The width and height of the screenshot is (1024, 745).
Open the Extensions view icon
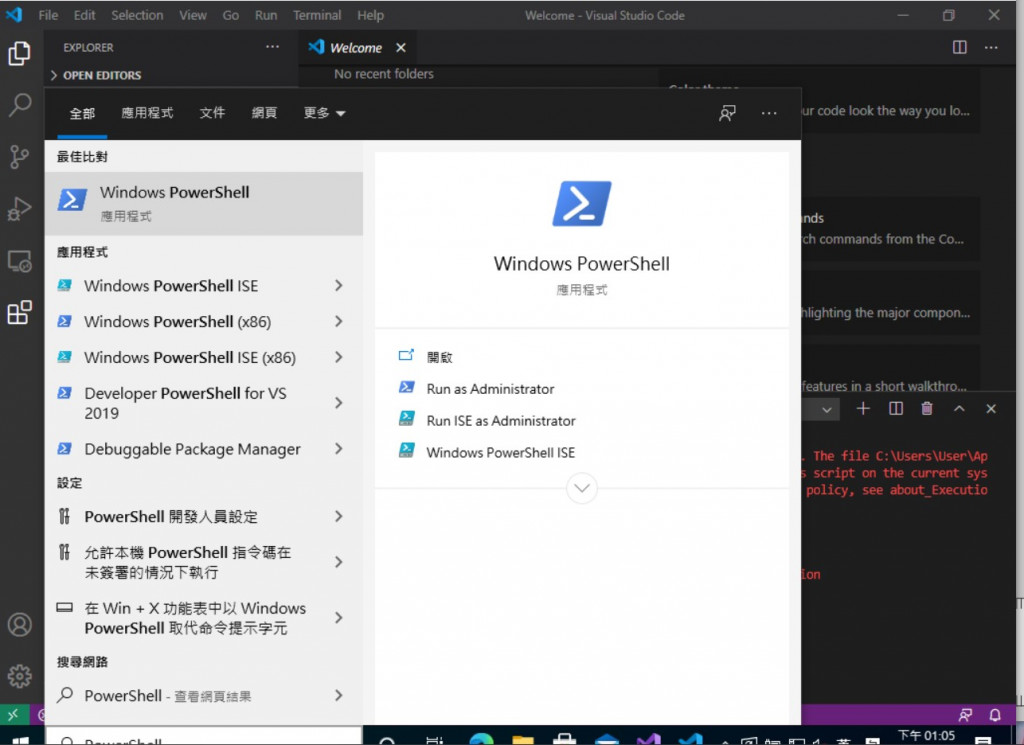click(x=20, y=312)
